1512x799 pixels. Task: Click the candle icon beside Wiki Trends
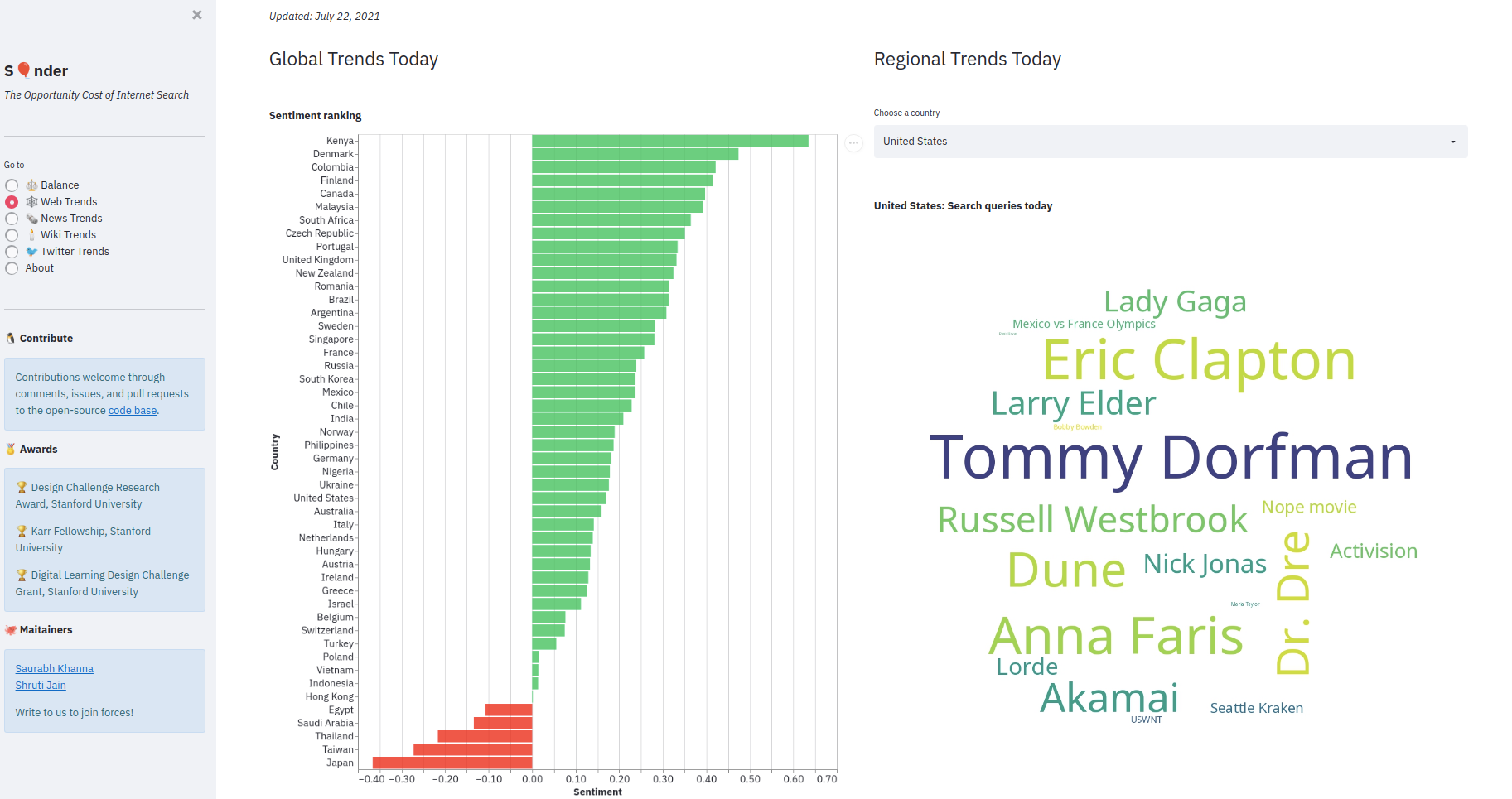pos(31,235)
